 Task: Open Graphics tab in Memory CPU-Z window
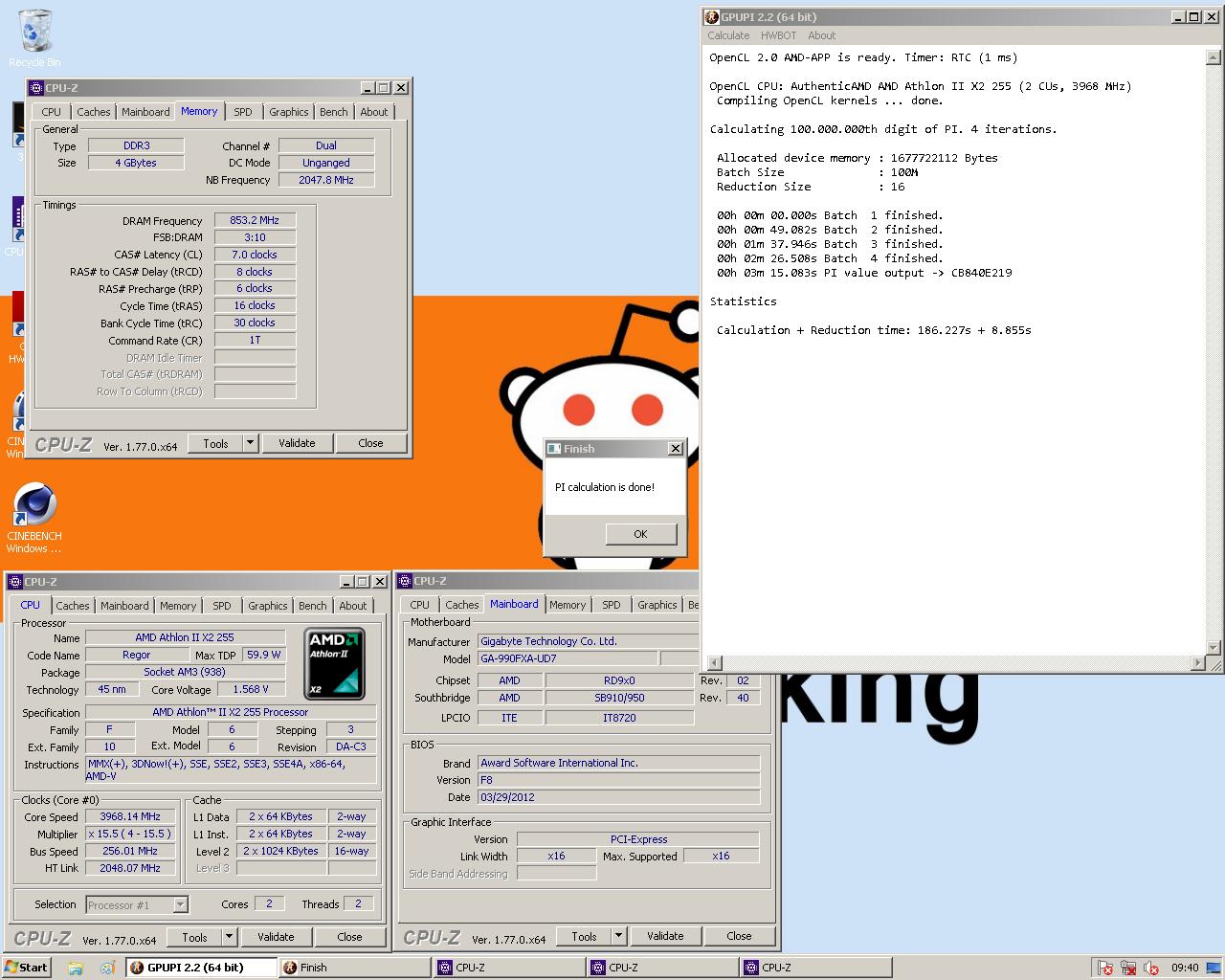point(288,112)
